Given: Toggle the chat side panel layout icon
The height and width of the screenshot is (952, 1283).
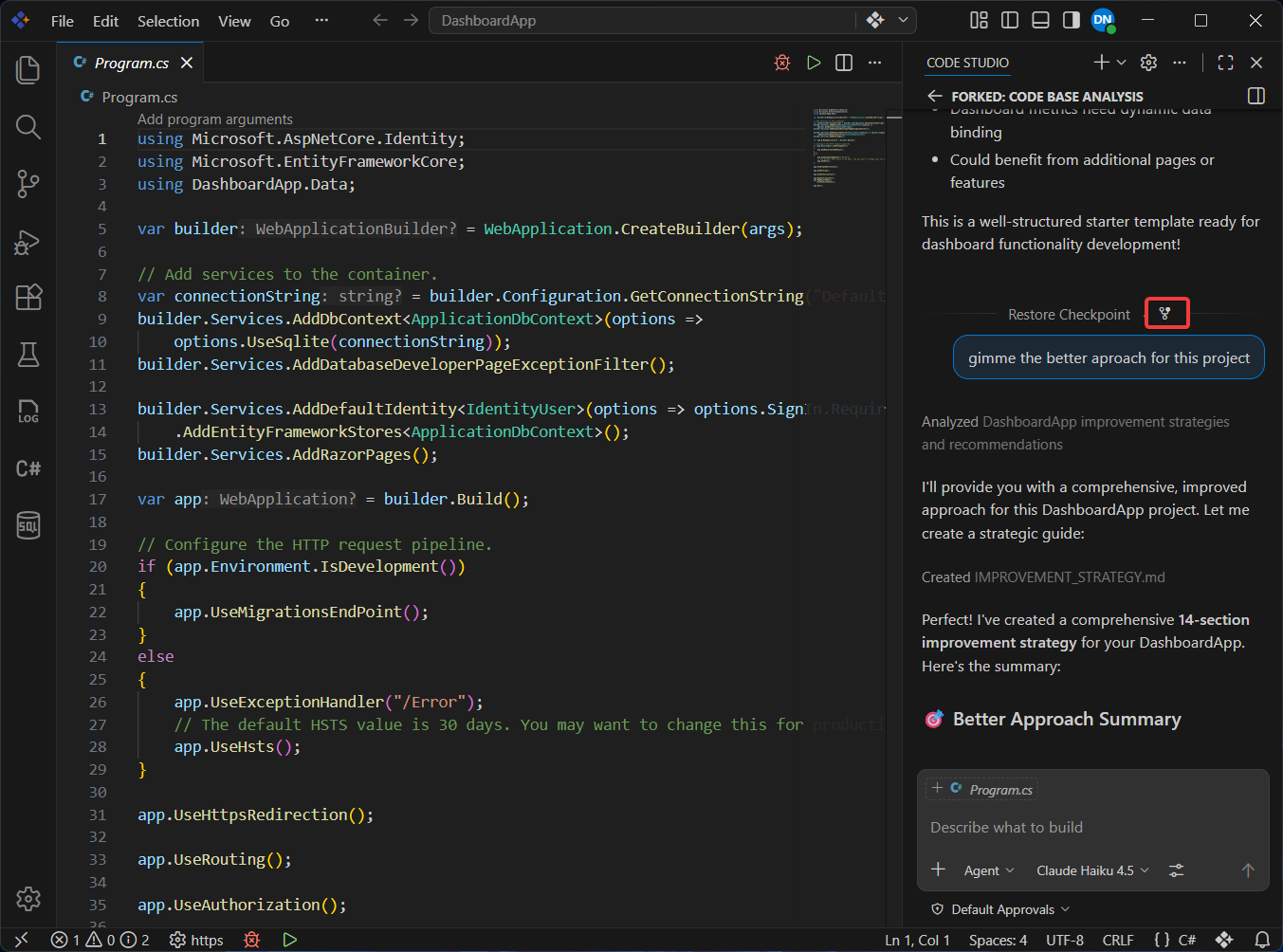Looking at the screenshot, I should point(1256,96).
